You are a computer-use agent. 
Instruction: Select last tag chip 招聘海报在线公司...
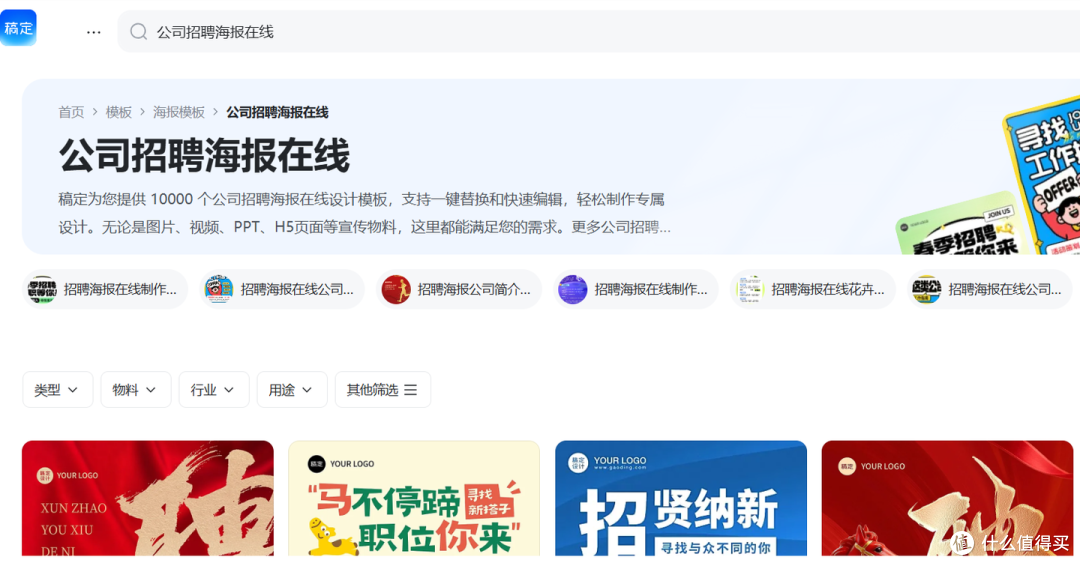tap(990, 289)
